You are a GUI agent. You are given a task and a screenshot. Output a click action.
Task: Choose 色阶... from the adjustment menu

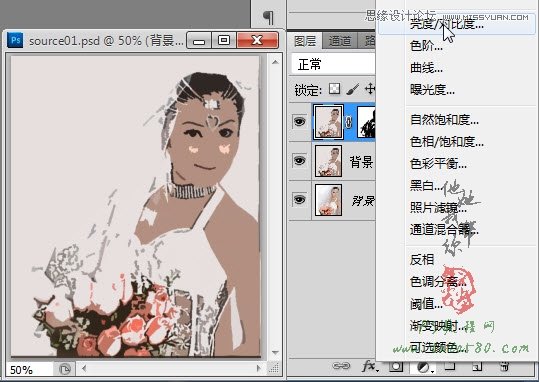[426, 46]
